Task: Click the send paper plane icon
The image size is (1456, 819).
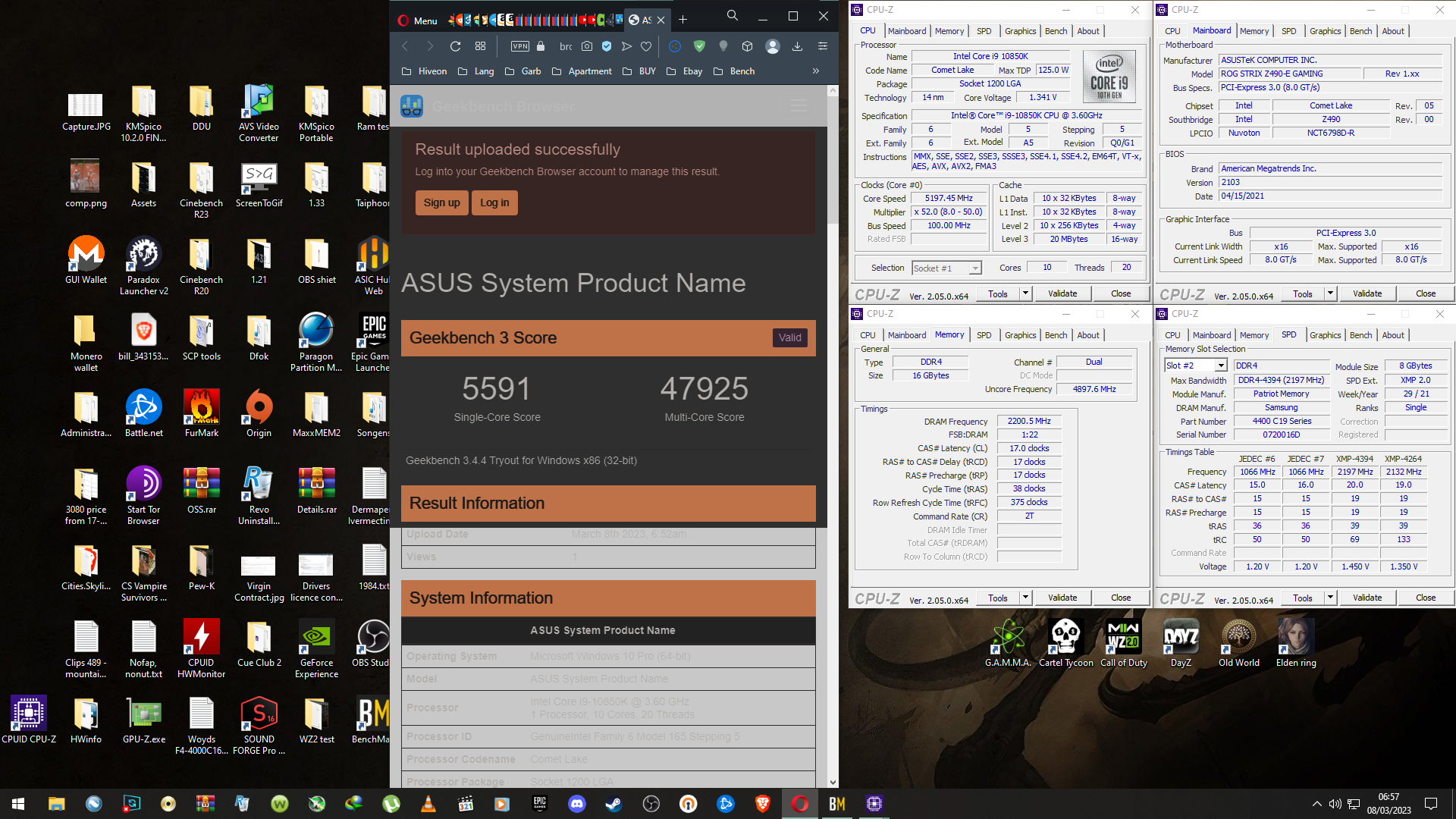Action: [626, 46]
